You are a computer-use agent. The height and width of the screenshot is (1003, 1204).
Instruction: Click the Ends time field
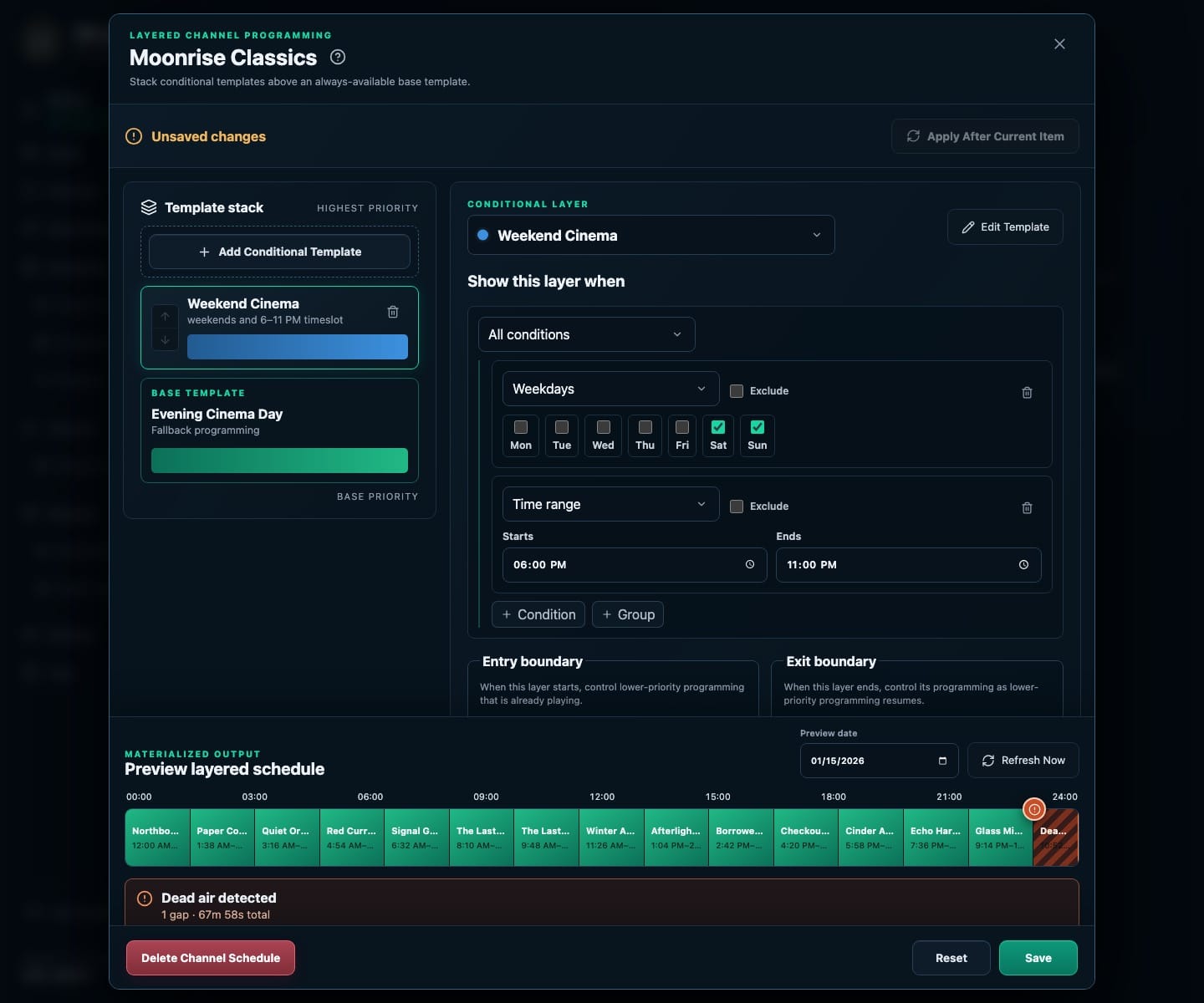(x=908, y=565)
